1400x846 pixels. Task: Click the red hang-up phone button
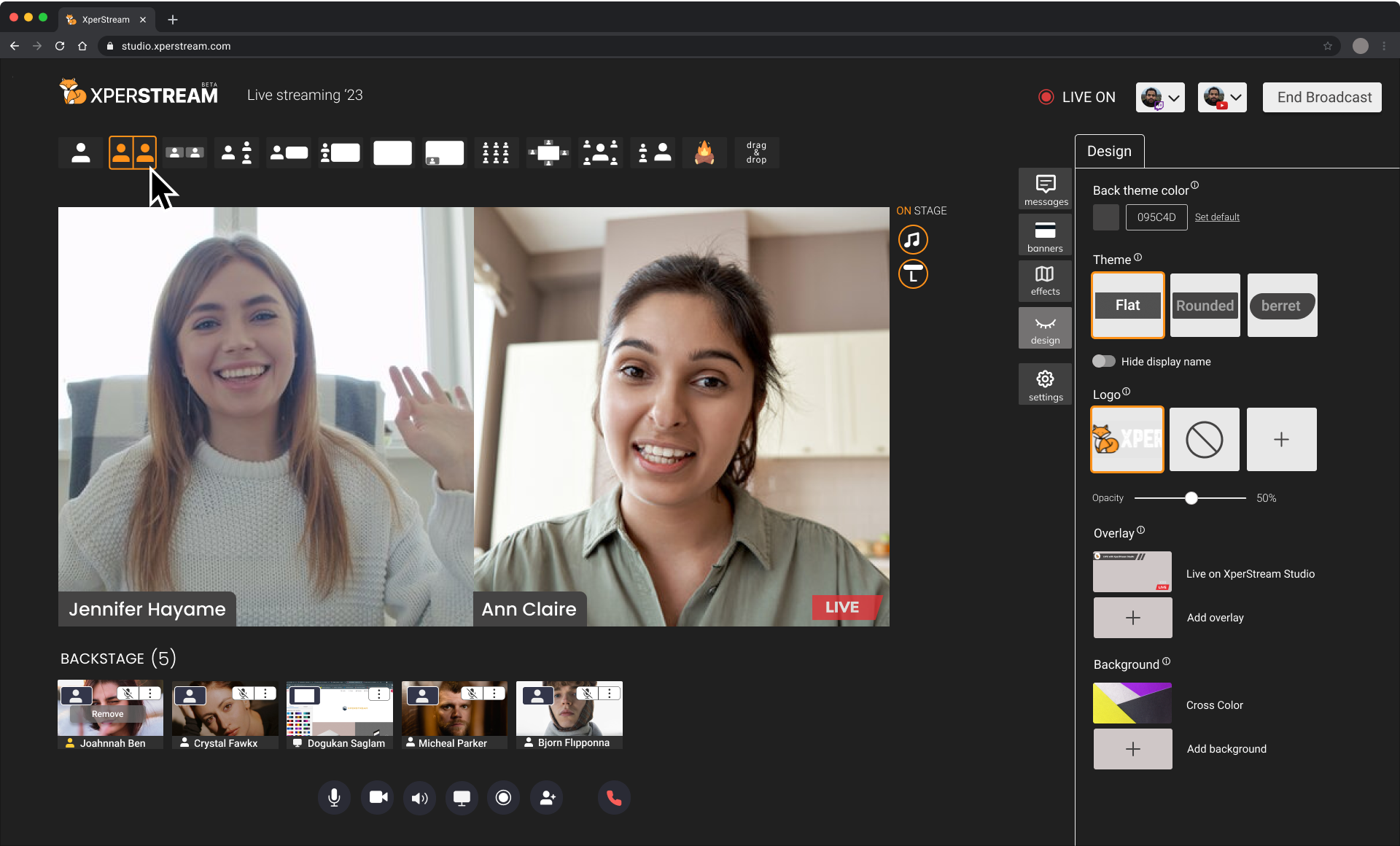(614, 798)
